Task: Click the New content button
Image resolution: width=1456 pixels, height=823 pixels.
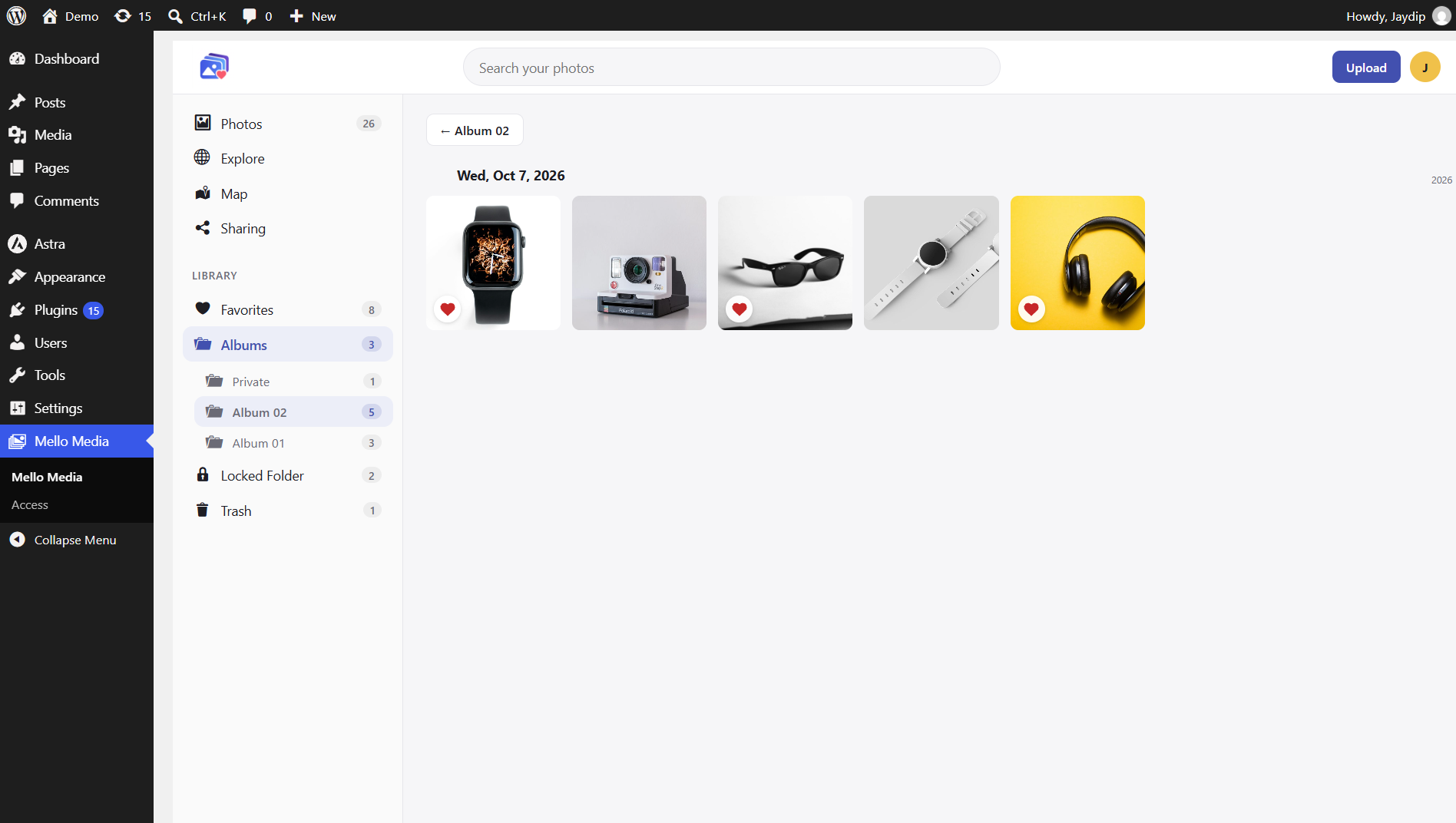Action: coord(313,15)
